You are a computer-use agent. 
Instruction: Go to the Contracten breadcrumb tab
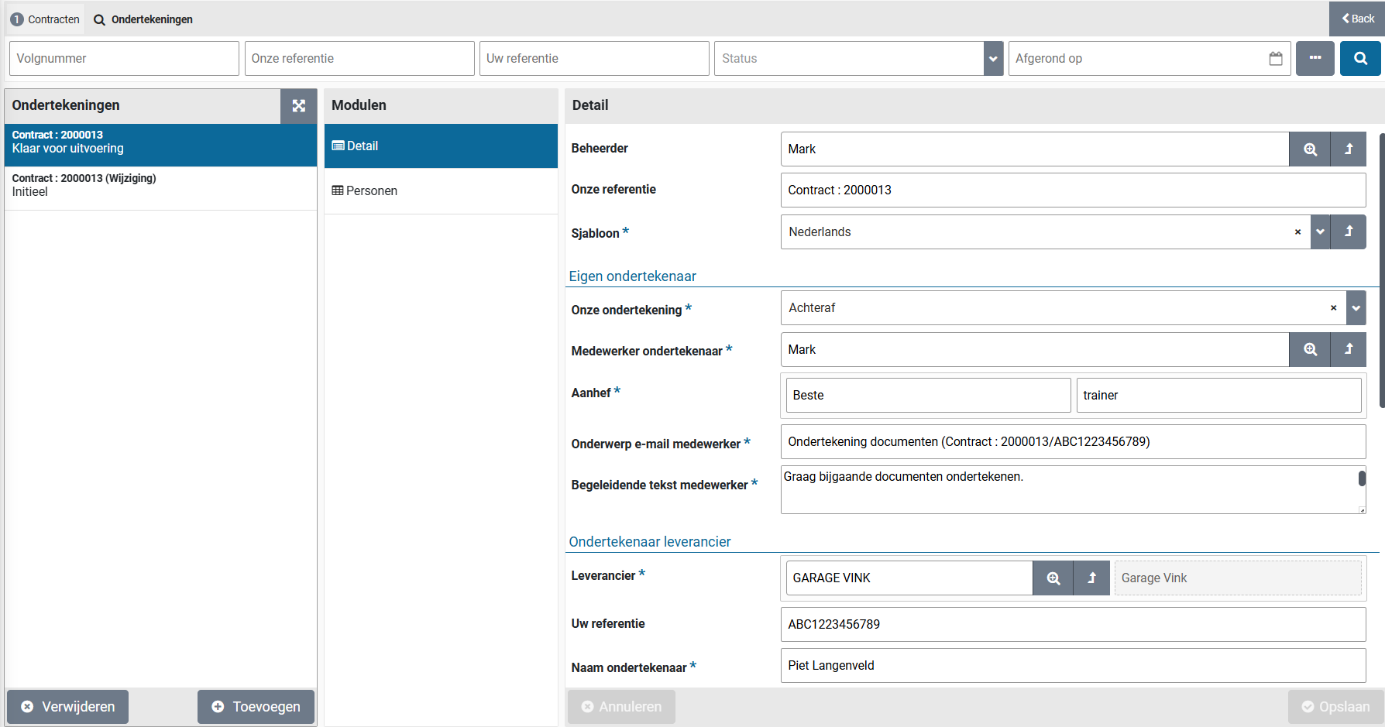[46, 19]
